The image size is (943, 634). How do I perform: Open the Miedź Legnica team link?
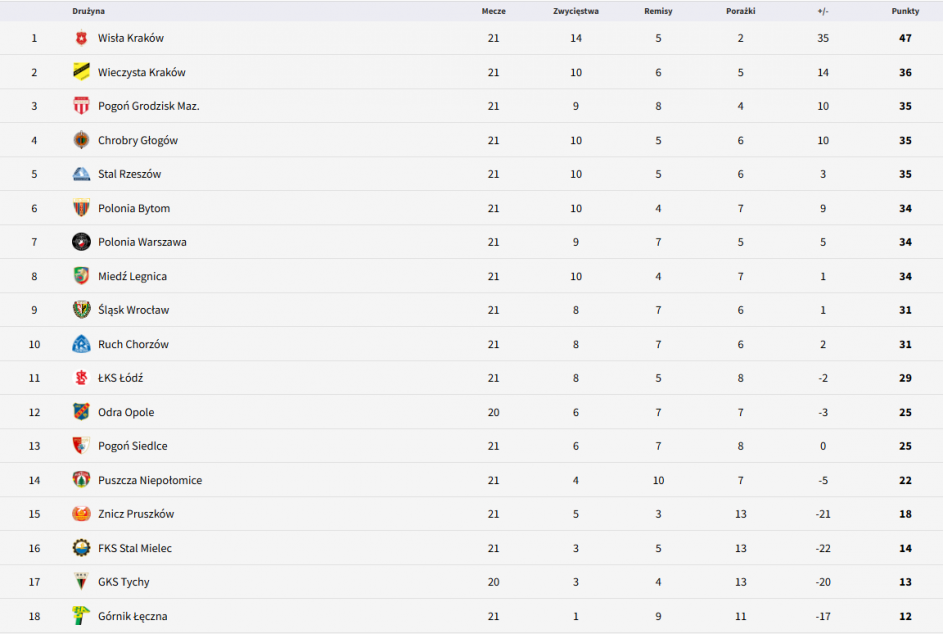[x=132, y=276]
